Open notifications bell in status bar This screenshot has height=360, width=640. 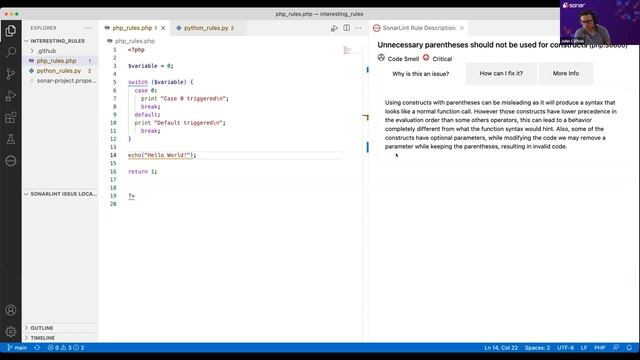tap(629, 348)
